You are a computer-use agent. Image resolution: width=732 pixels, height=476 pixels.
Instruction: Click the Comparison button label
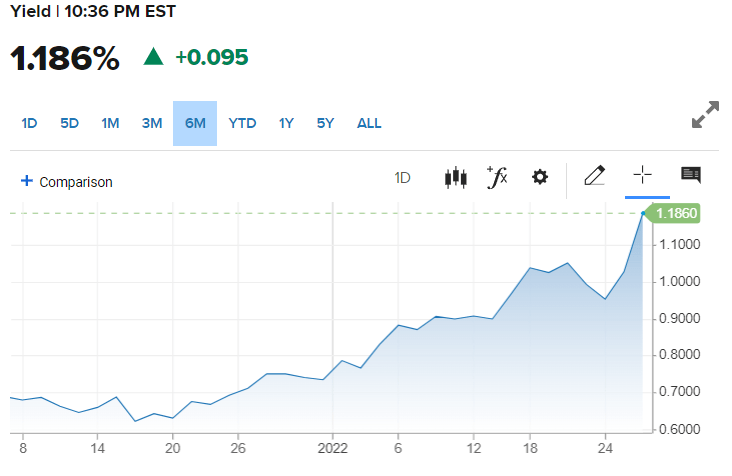click(x=75, y=182)
